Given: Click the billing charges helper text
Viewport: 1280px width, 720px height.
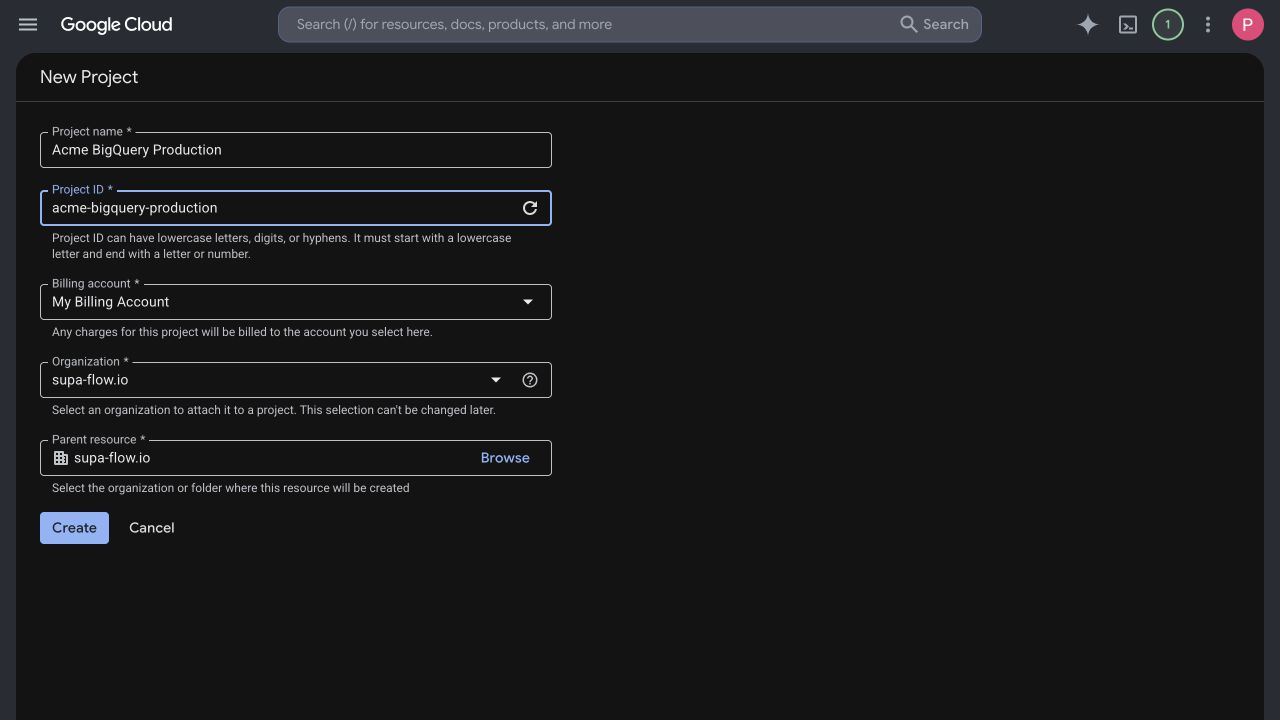Looking at the screenshot, I should [242, 332].
